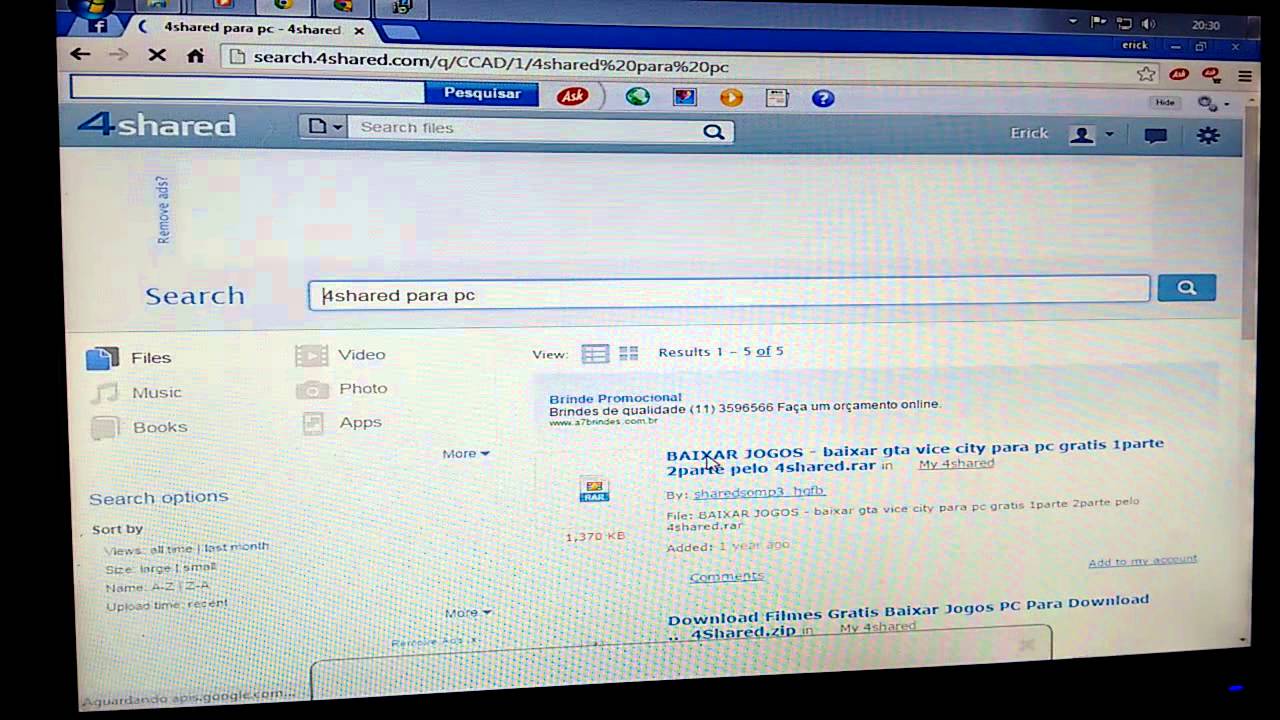Open the browser home page icon
The image size is (1280, 720).
point(196,56)
